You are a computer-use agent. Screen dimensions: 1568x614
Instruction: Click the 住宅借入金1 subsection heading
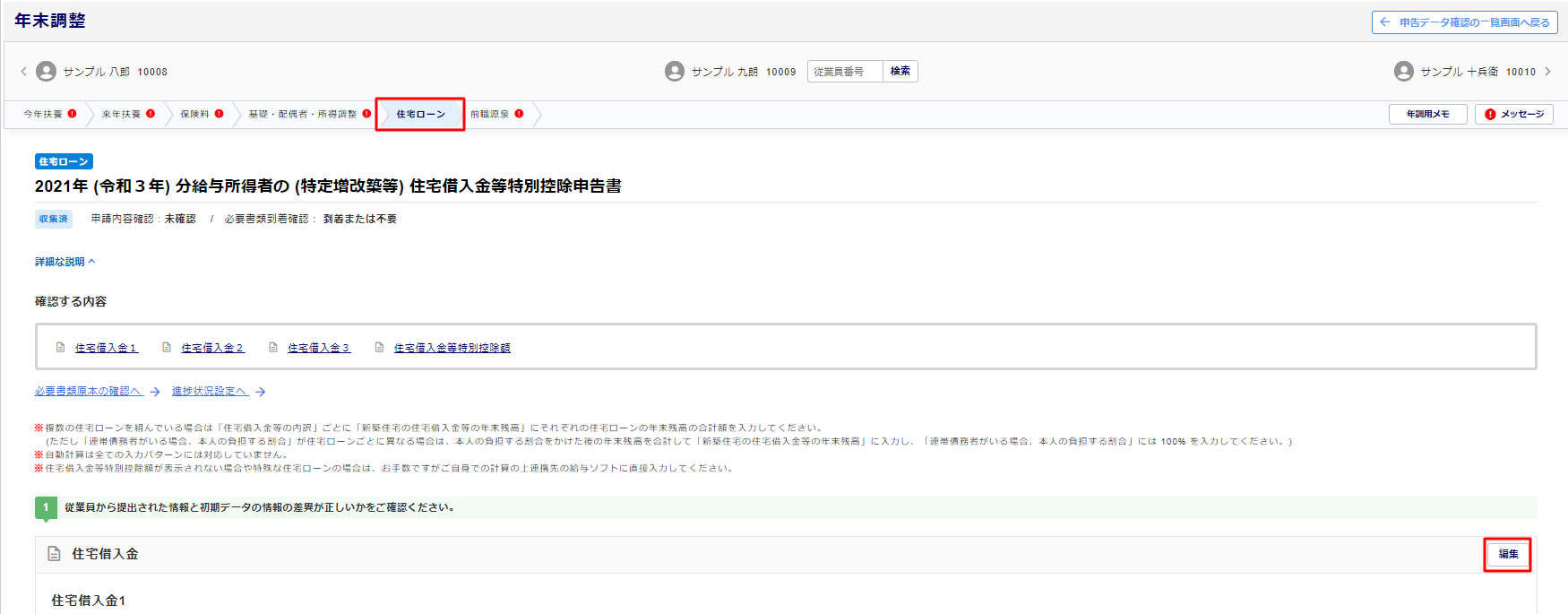click(88, 601)
